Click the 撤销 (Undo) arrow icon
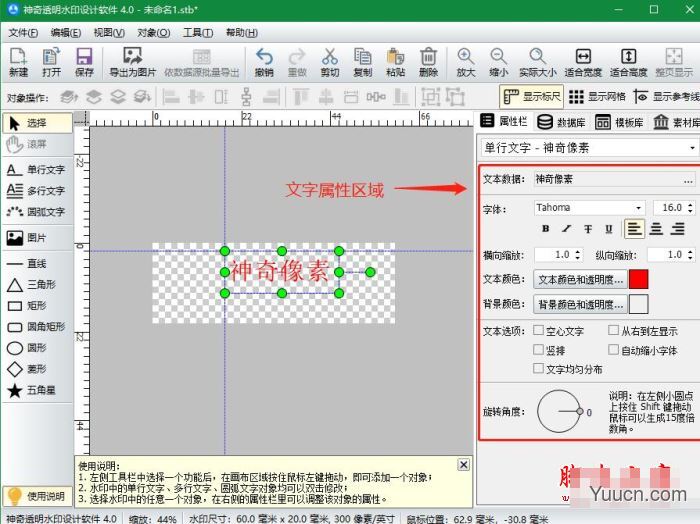 (x=264, y=62)
